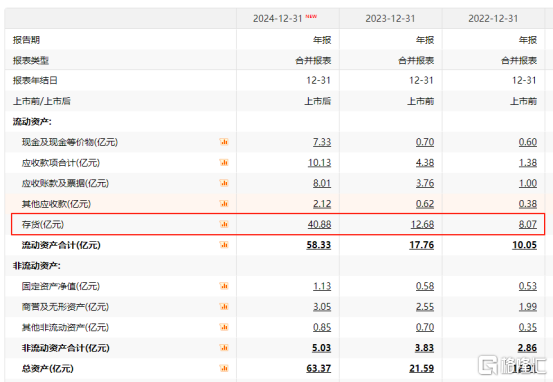Select the 流动资产: section heading
Image resolution: width=553 pixels, height=382 pixels.
32,122
